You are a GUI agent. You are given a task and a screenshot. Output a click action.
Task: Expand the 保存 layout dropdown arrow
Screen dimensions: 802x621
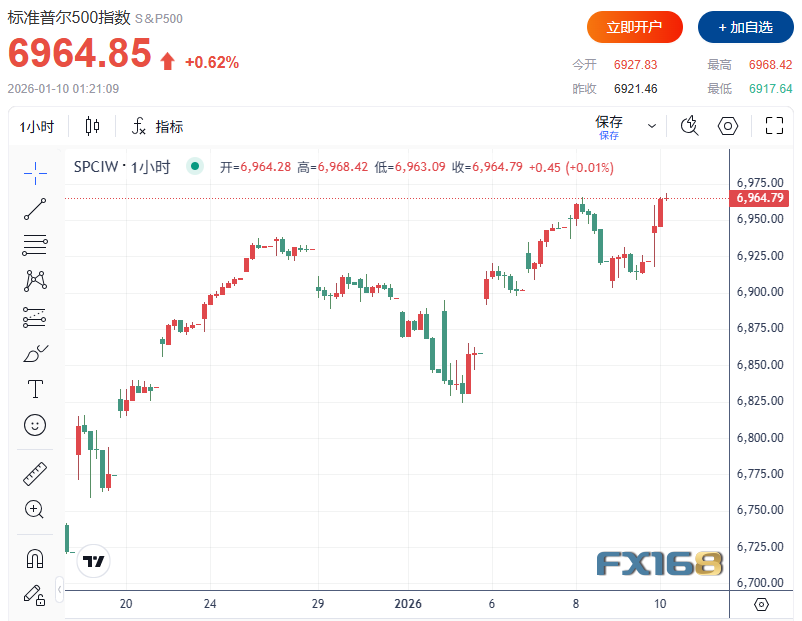point(652,126)
